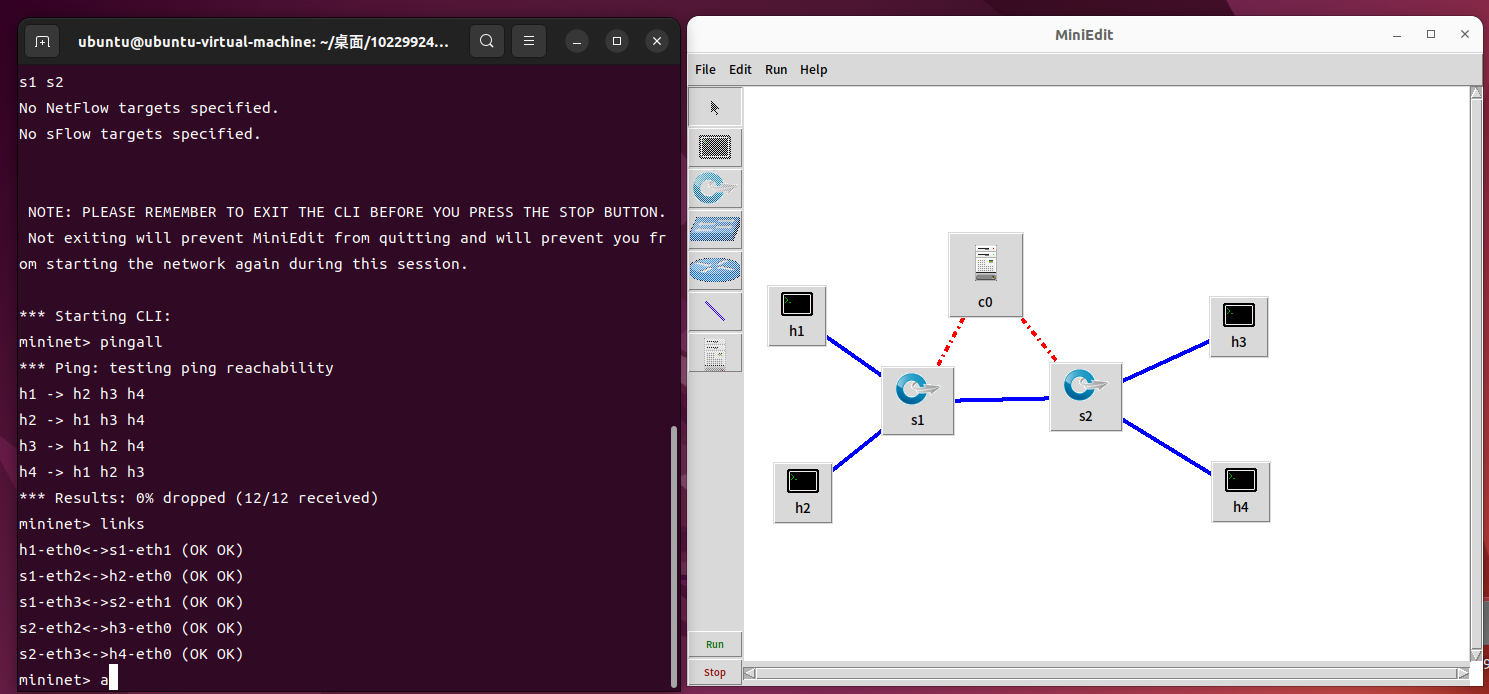This screenshot has height=694, width=1489.
Task: Click the left arrow of MiniEdit horizontal scrollbar
Action: [x=751, y=672]
